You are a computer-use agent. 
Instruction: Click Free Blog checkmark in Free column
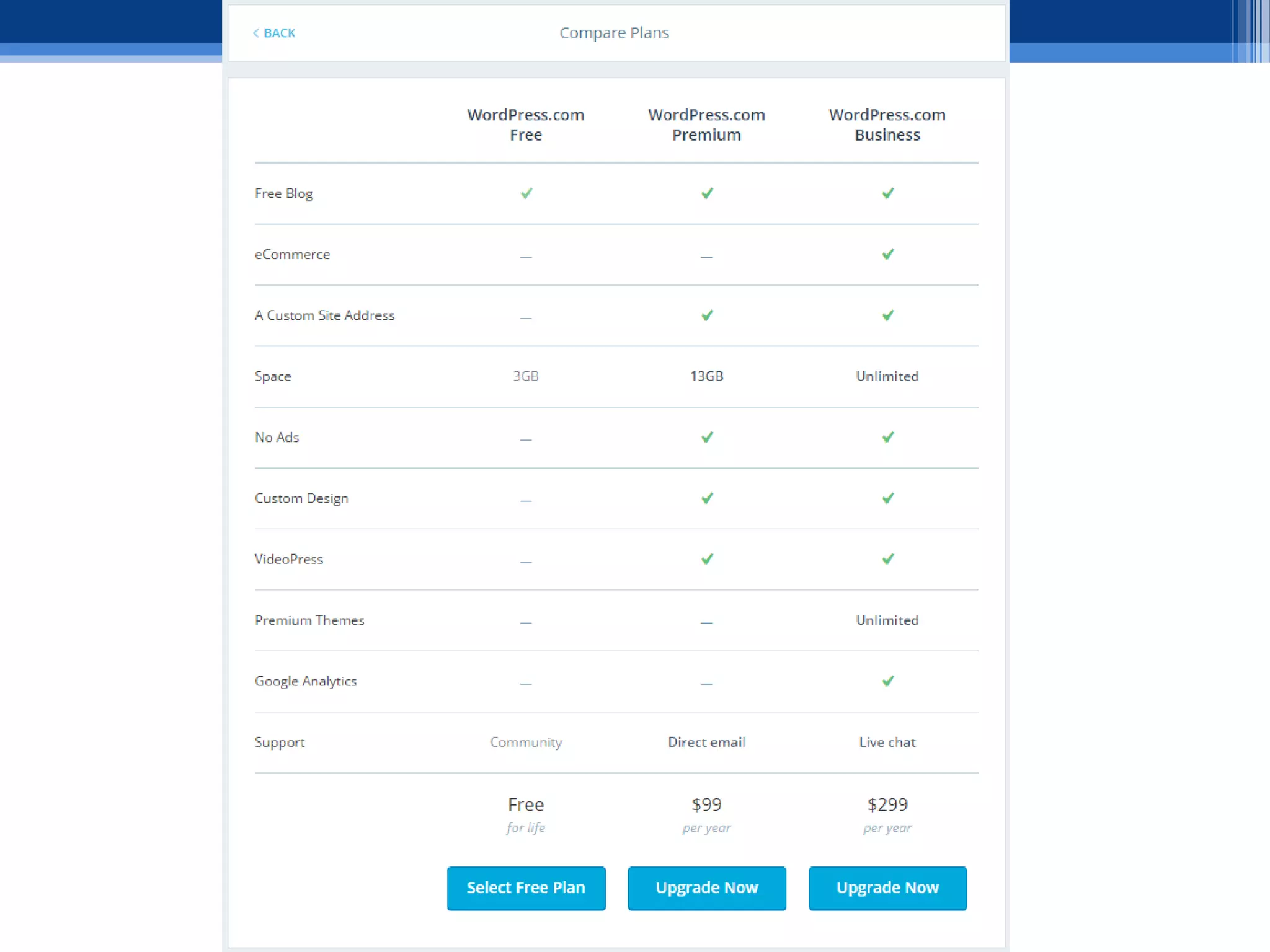click(x=526, y=193)
